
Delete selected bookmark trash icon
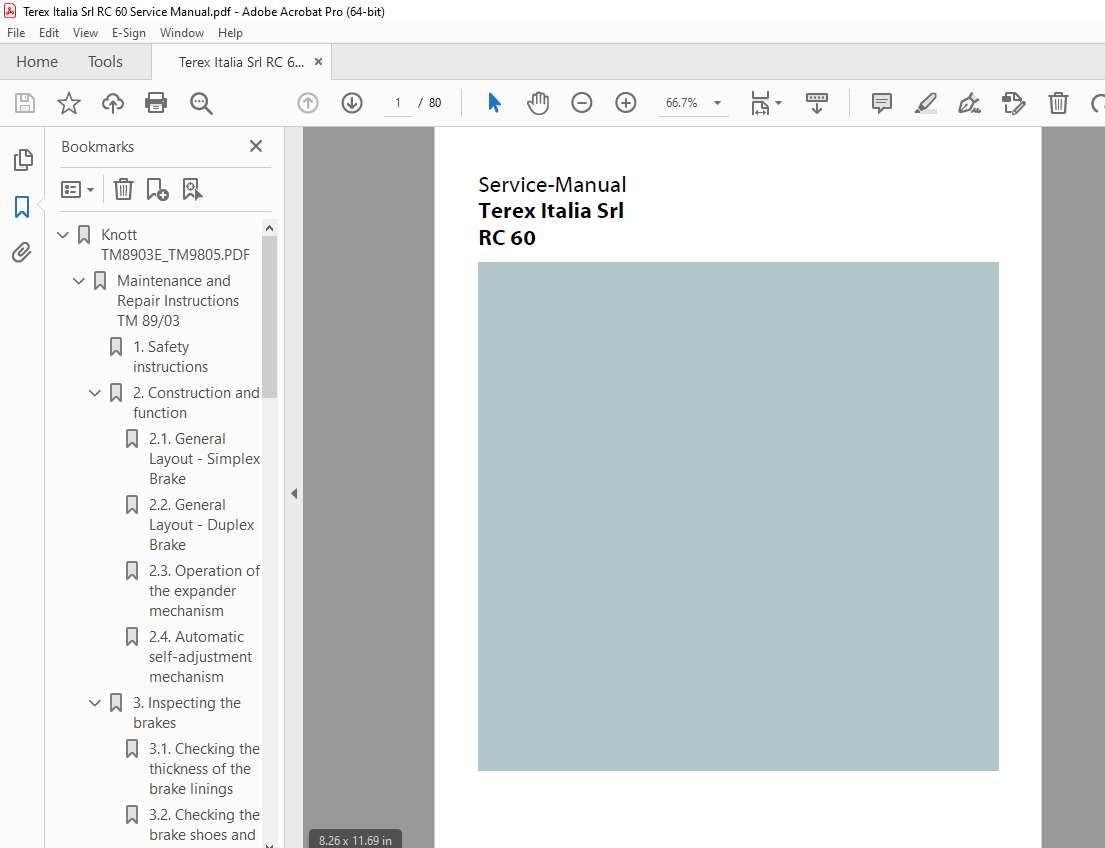pyautogui.click(x=123, y=189)
